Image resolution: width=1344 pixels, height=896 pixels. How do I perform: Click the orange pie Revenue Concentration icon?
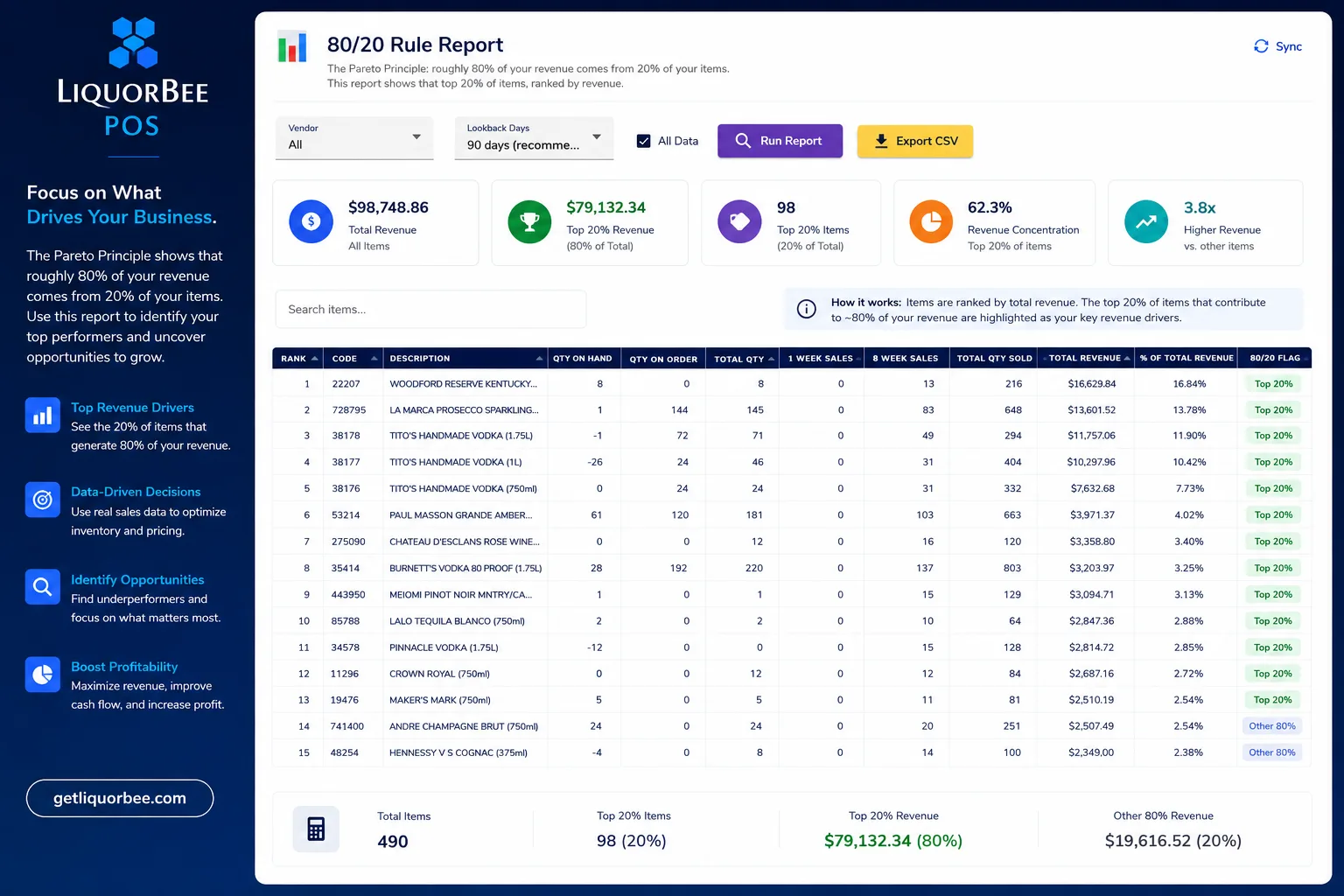click(931, 222)
